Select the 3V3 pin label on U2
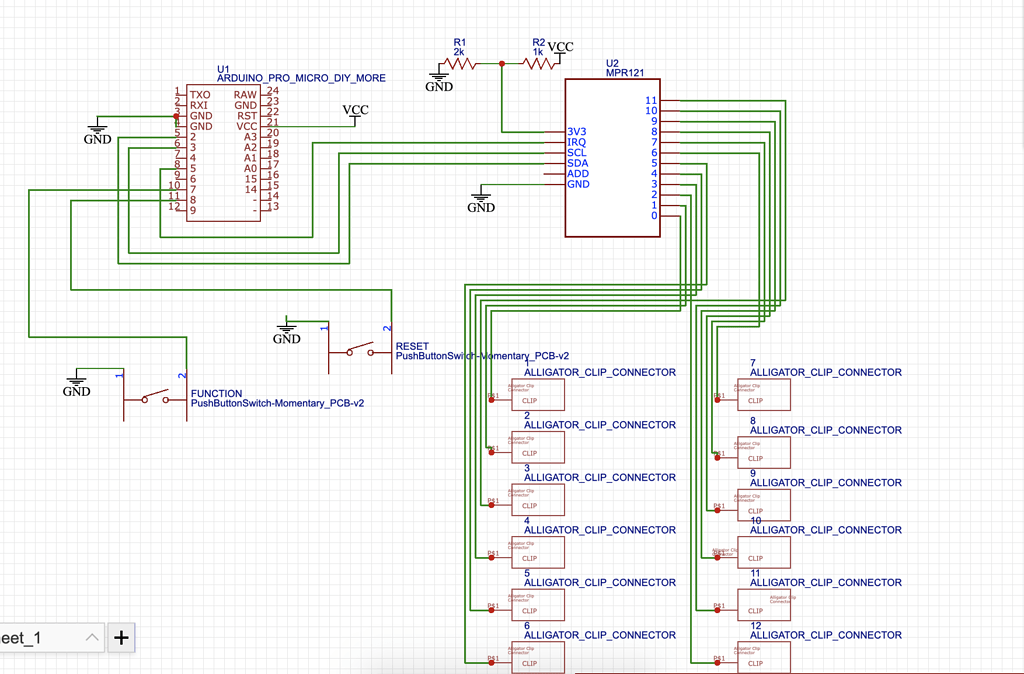 577,131
